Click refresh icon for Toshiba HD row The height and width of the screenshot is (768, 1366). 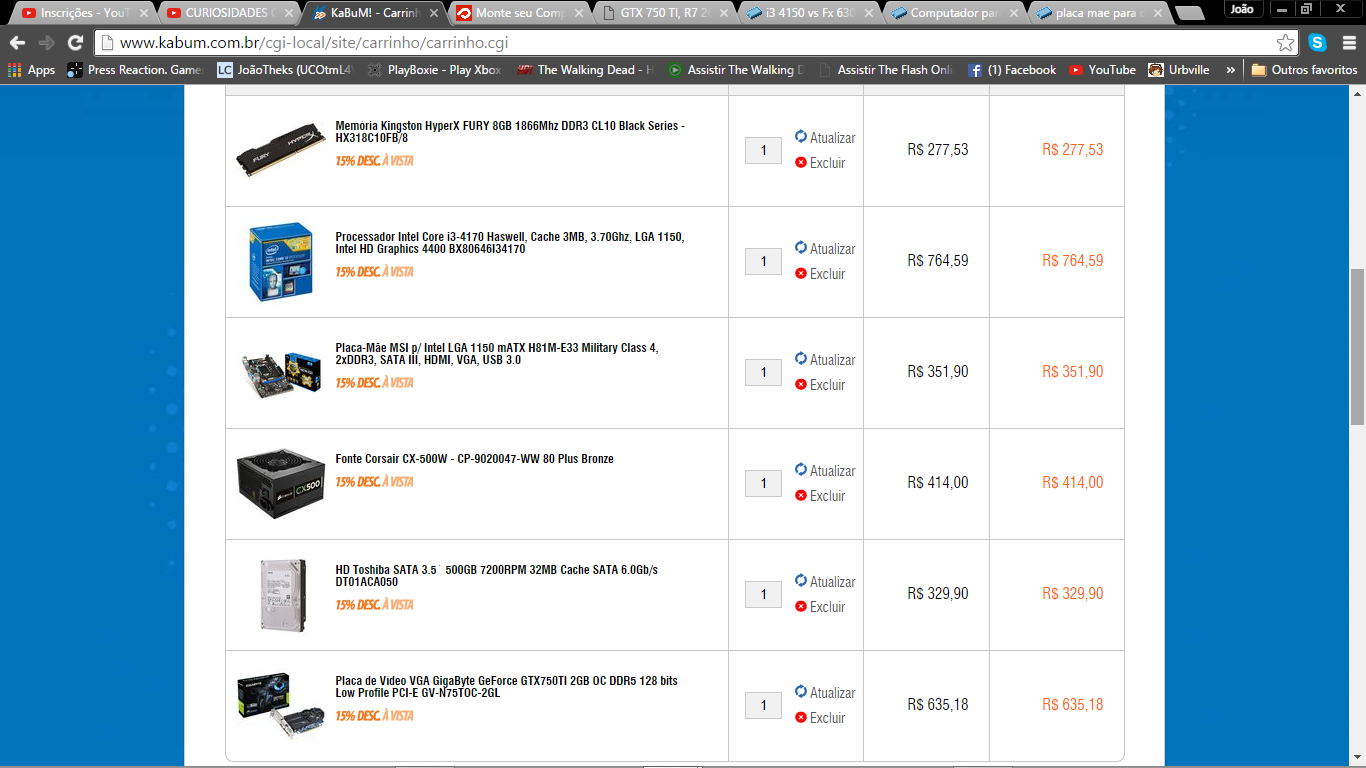point(801,581)
